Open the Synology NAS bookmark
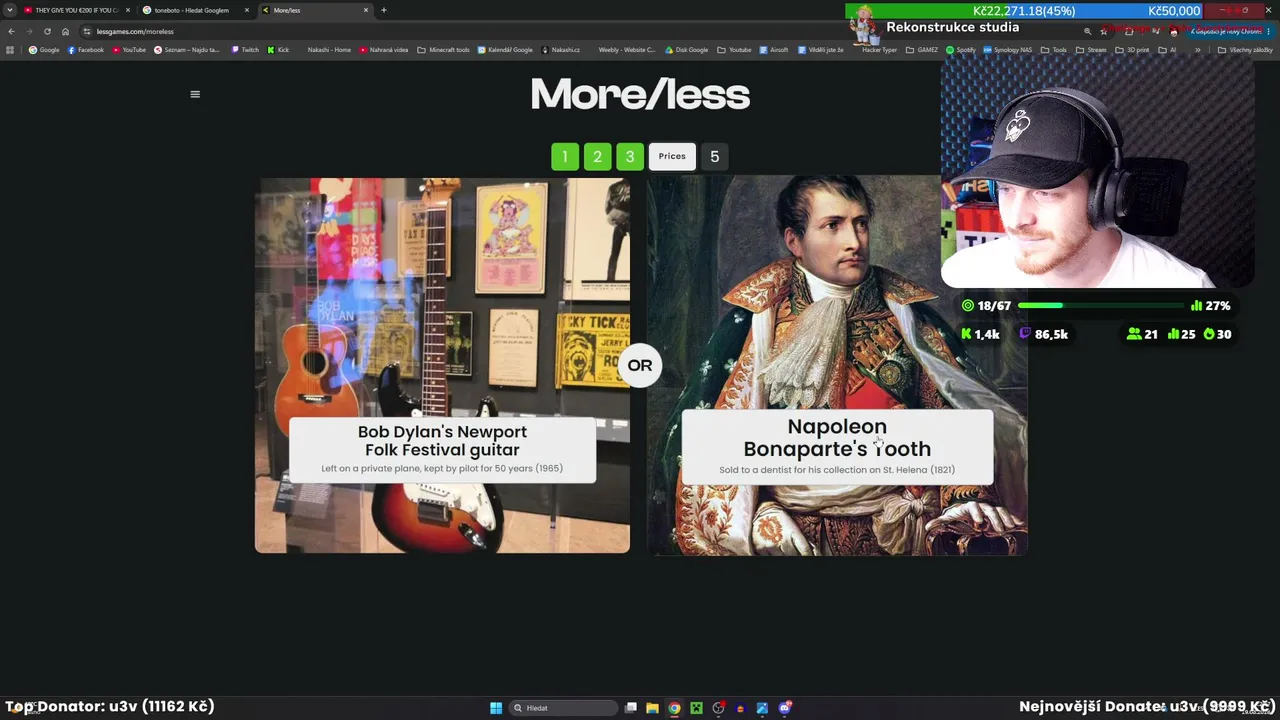 (x=1008, y=50)
